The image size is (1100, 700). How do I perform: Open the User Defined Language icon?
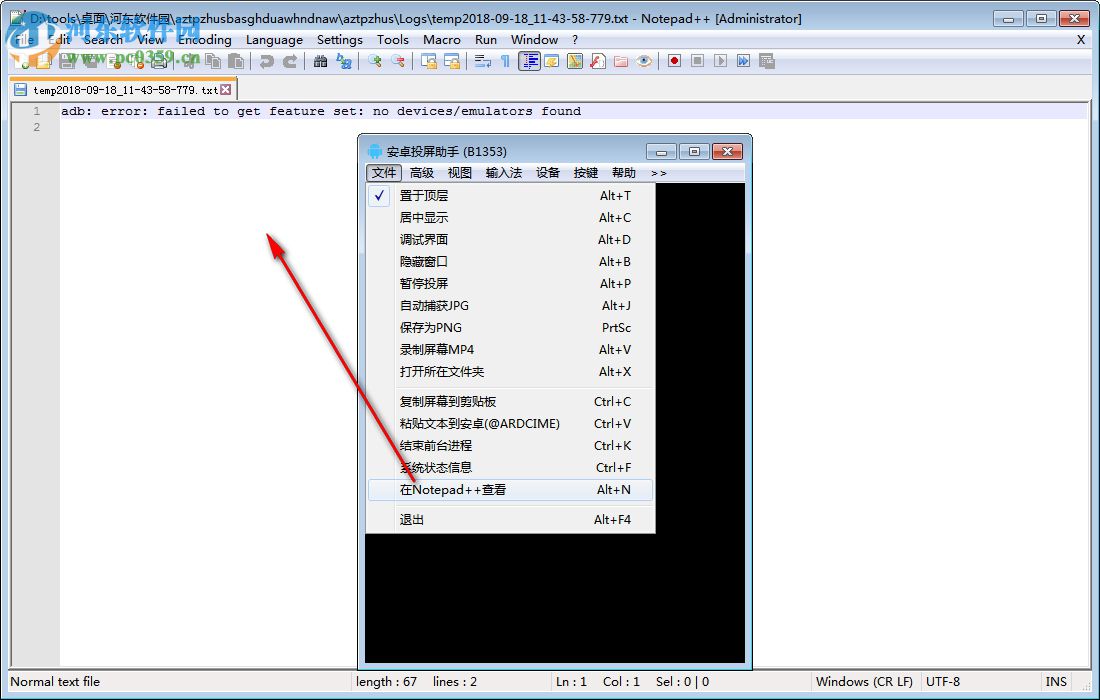[552, 62]
